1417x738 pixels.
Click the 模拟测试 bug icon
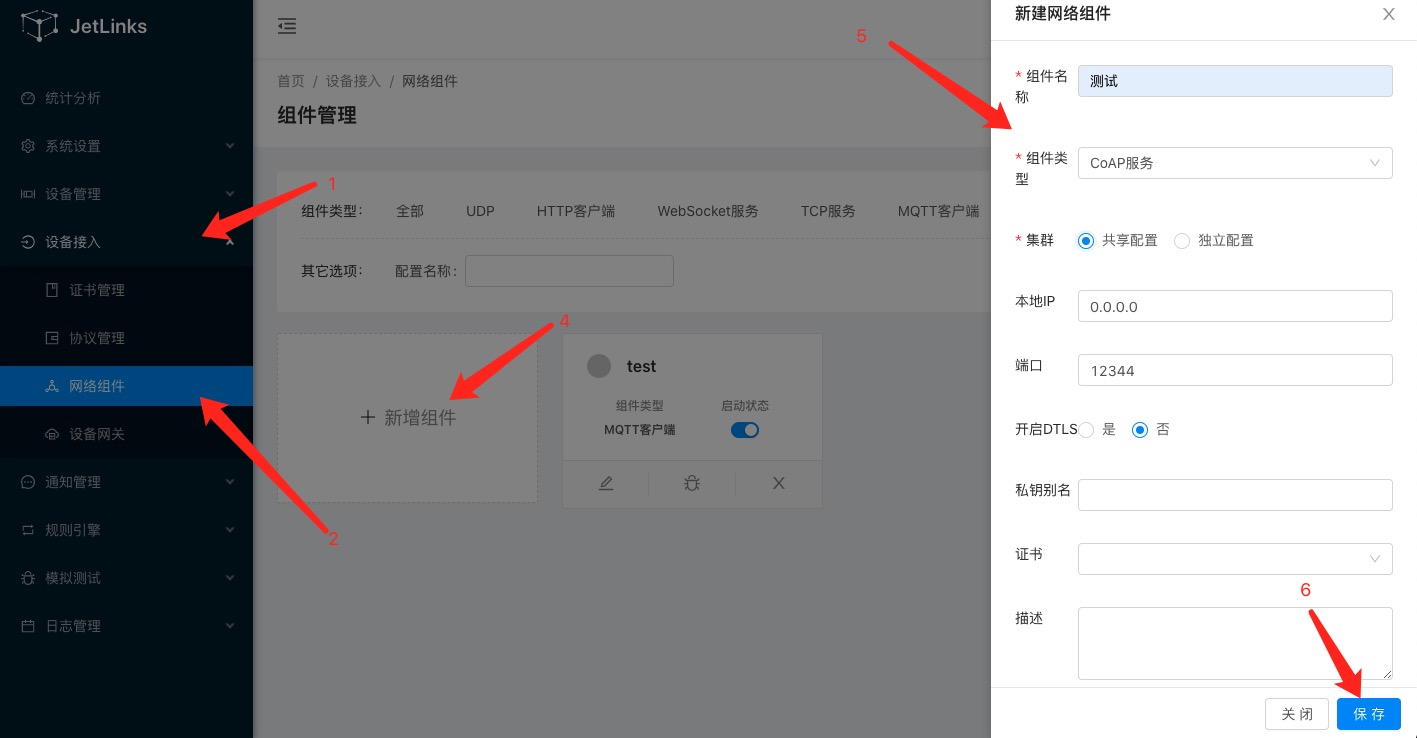point(28,578)
